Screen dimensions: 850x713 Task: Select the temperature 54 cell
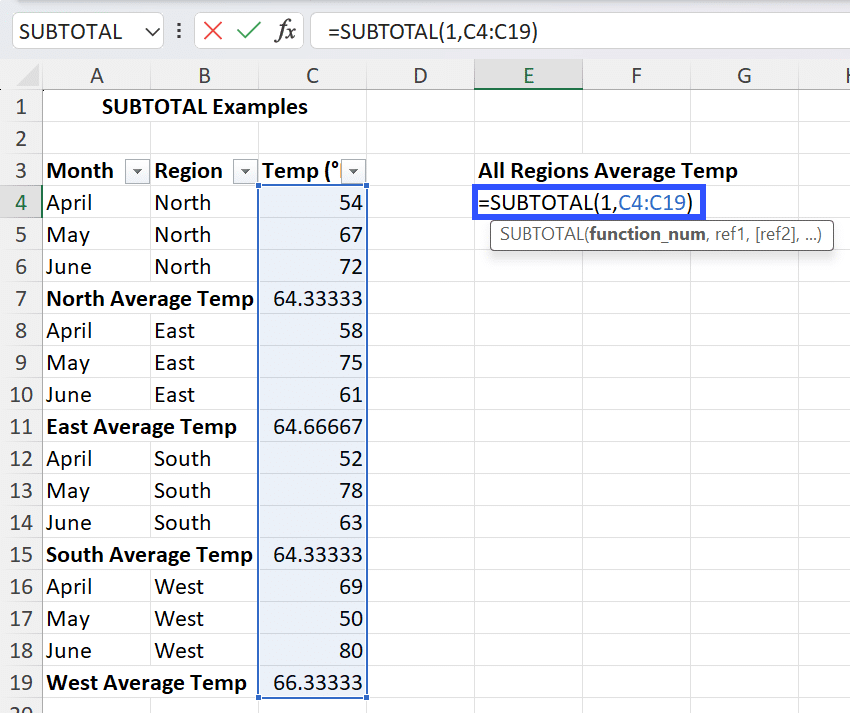pos(312,202)
